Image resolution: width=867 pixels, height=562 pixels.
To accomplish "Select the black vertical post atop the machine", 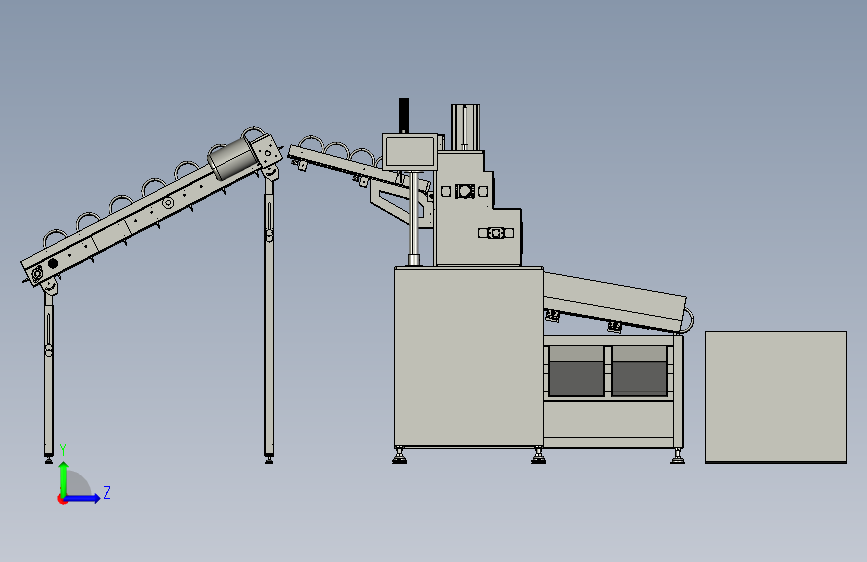I will (404, 116).
